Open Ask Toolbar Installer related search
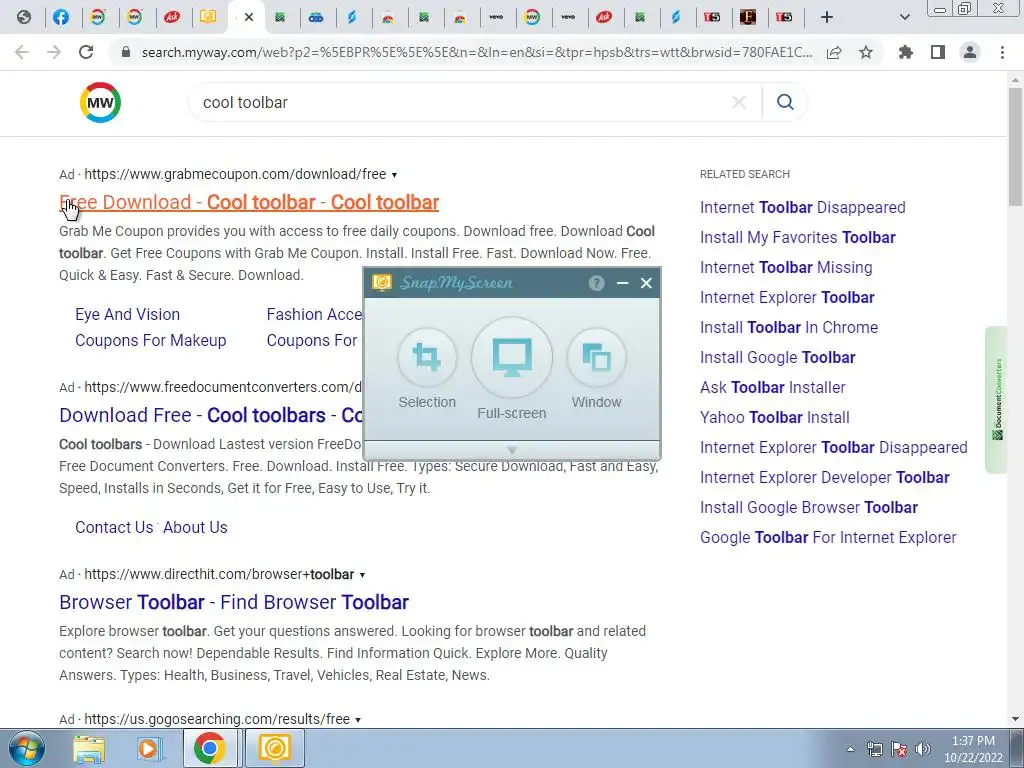The image size is (1024, 768). pos(773,387)
